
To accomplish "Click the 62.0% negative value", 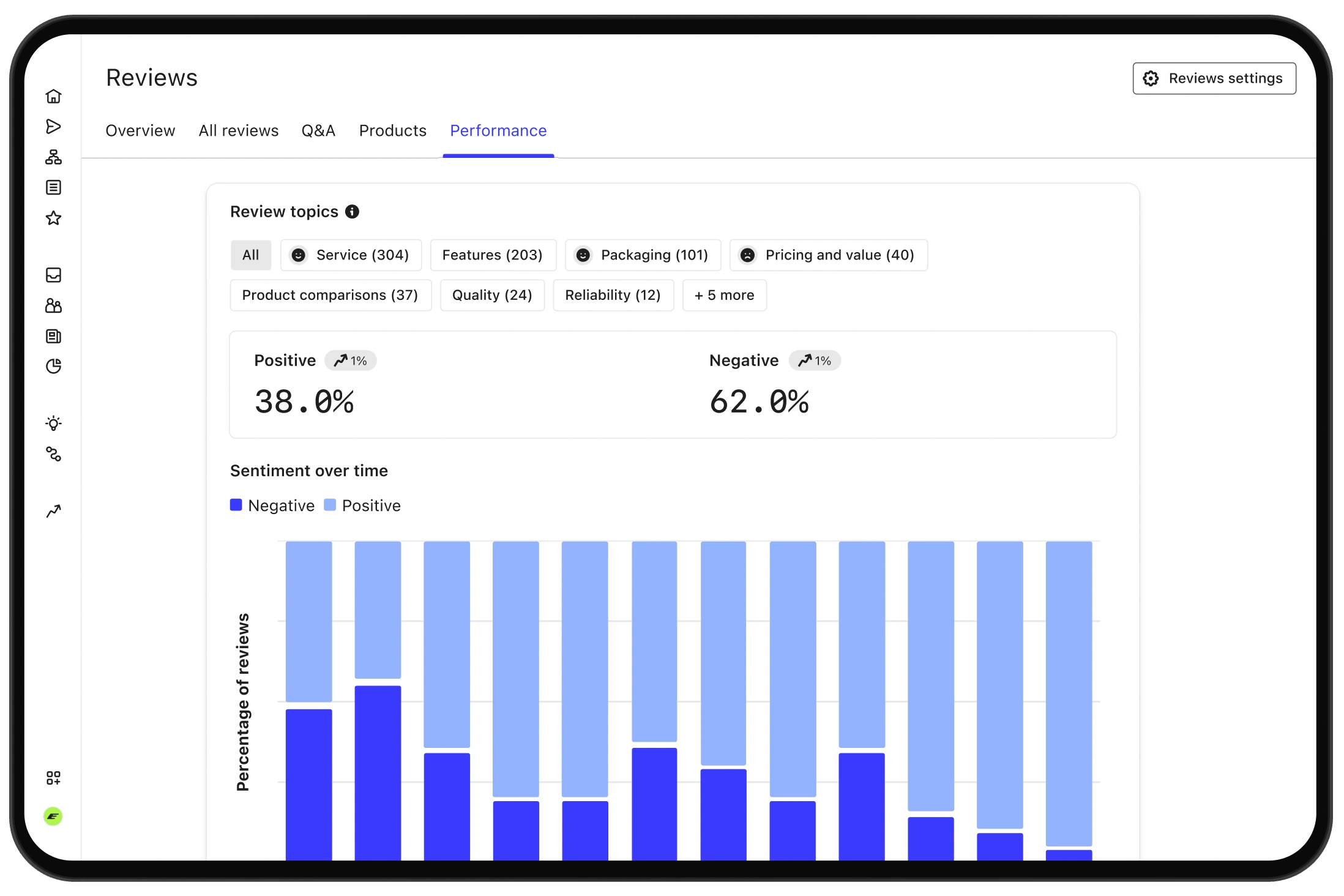I will [759, 402].
